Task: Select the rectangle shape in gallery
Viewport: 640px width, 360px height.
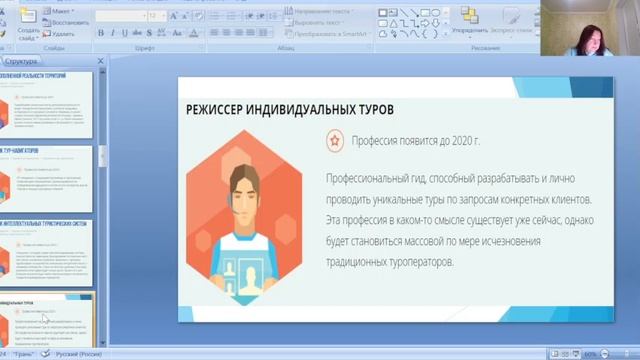Action: (425, 13)
